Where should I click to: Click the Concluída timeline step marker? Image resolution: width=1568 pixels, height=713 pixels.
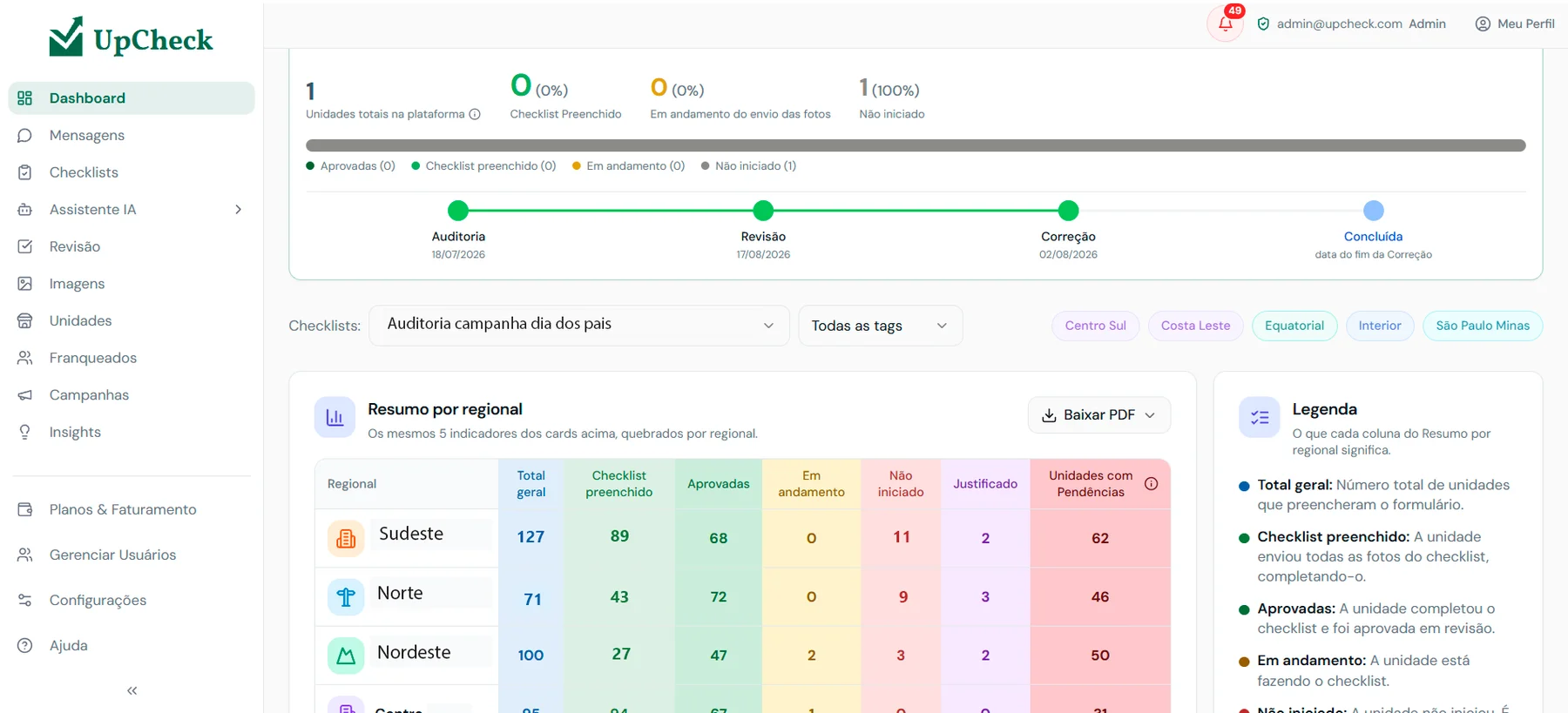pos(1374,211)
